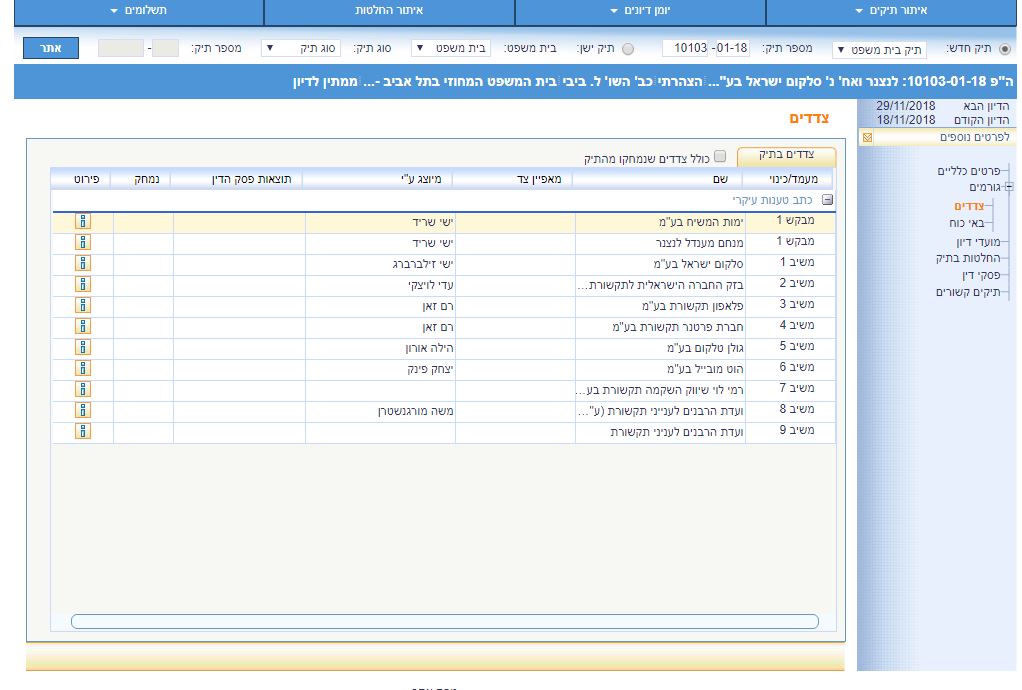Click the previous hearing date 18/11/2018

click(x=905, y=120)
